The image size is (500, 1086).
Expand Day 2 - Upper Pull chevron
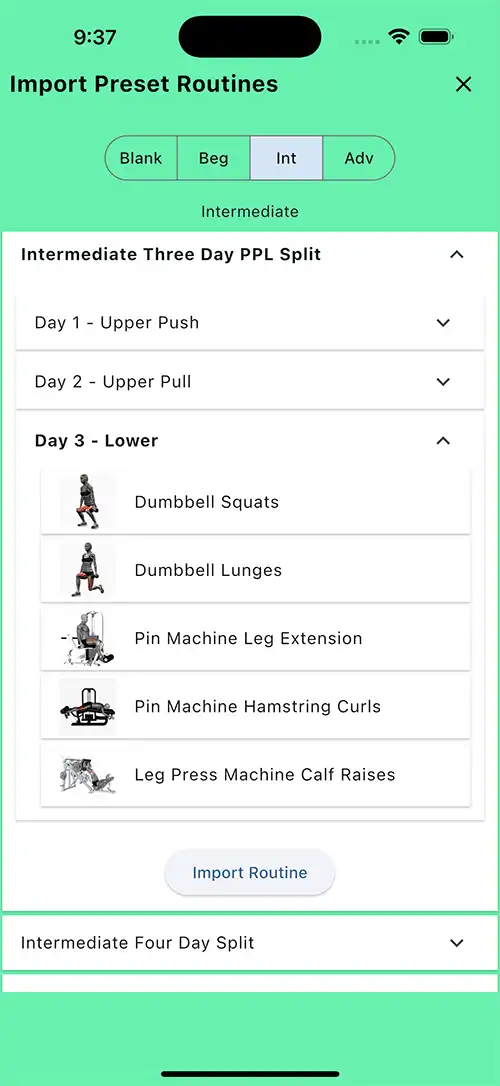coord(443,382)
